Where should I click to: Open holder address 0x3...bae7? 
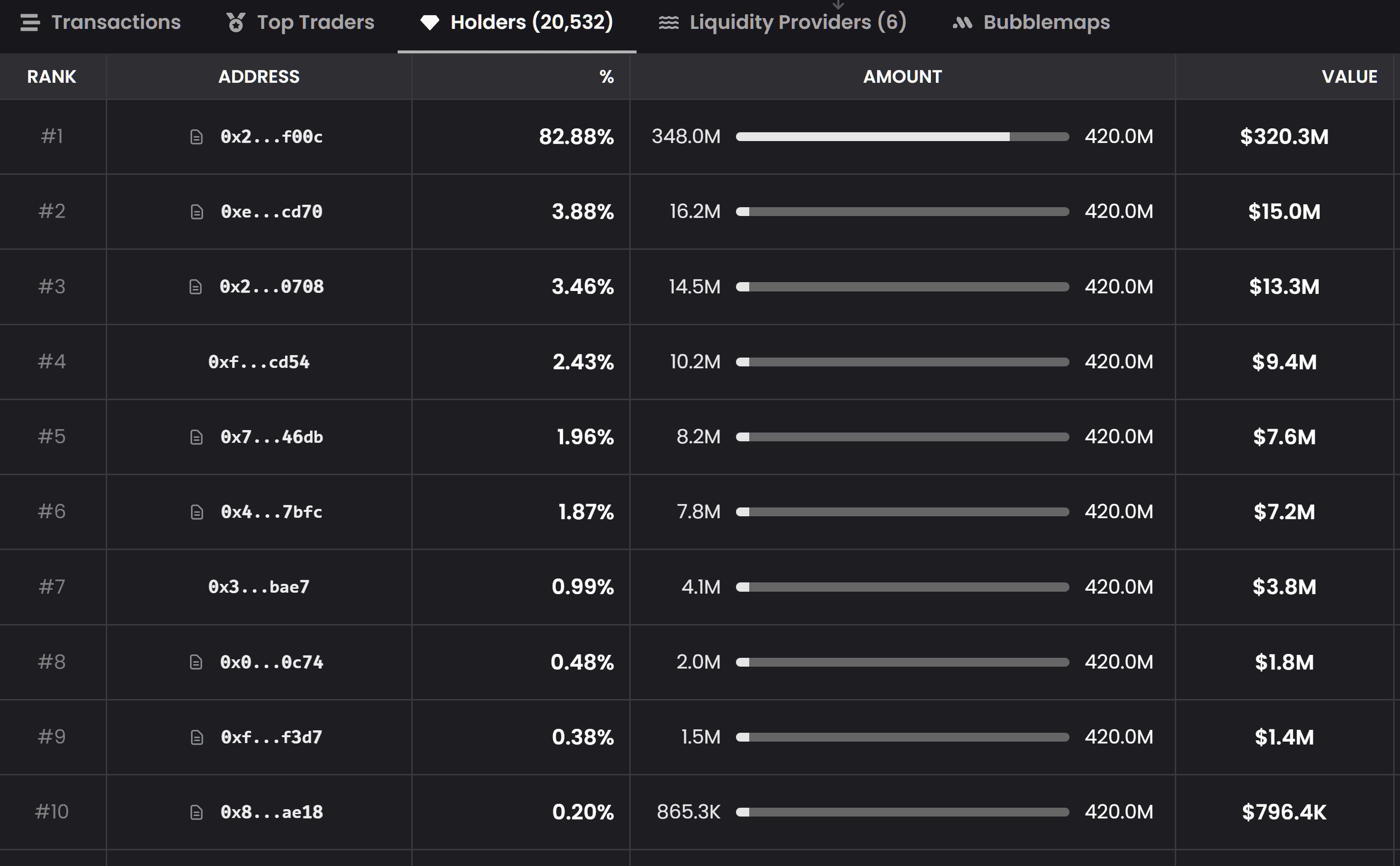point(259,587)
